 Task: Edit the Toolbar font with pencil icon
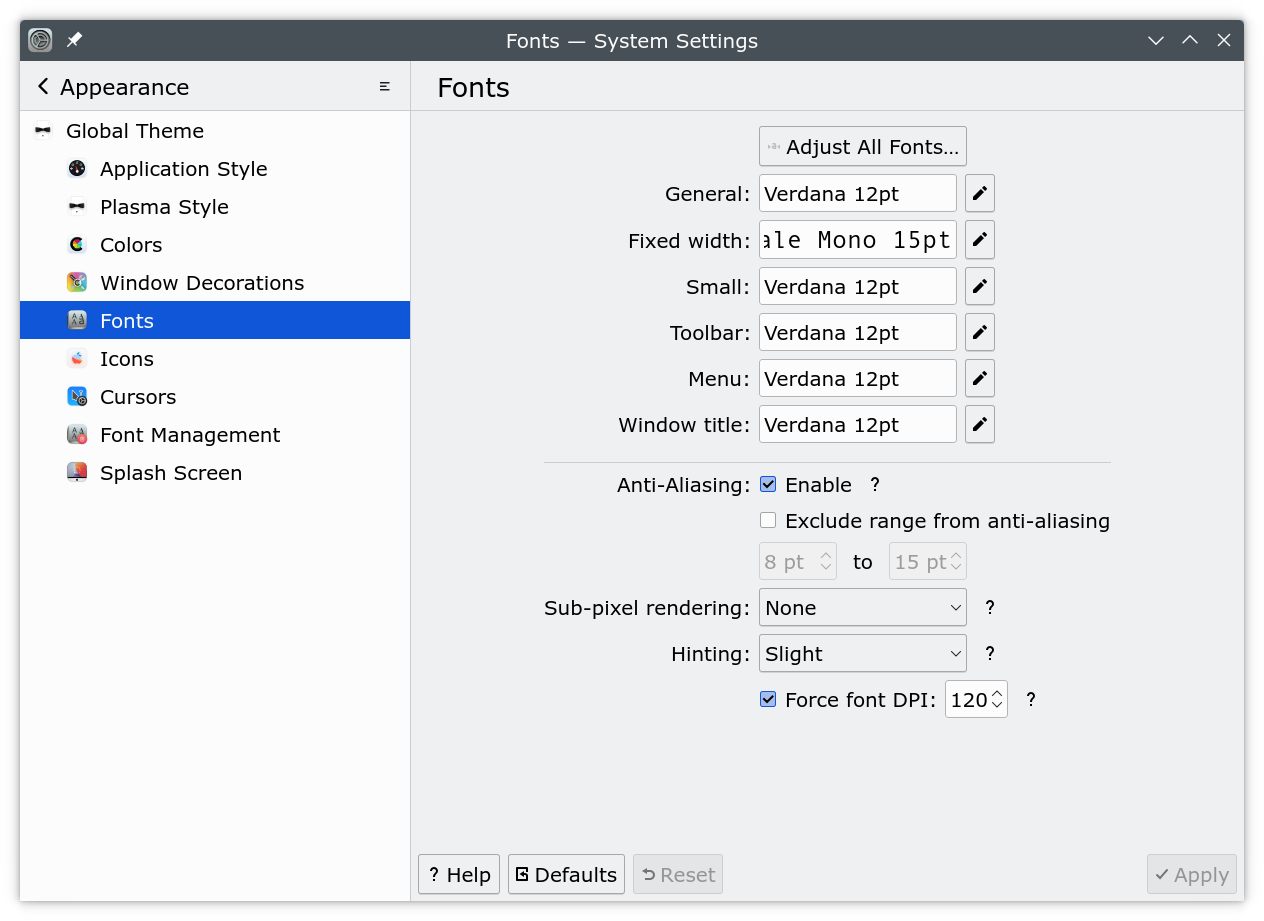pyautogui.click(x=980, y=332)
